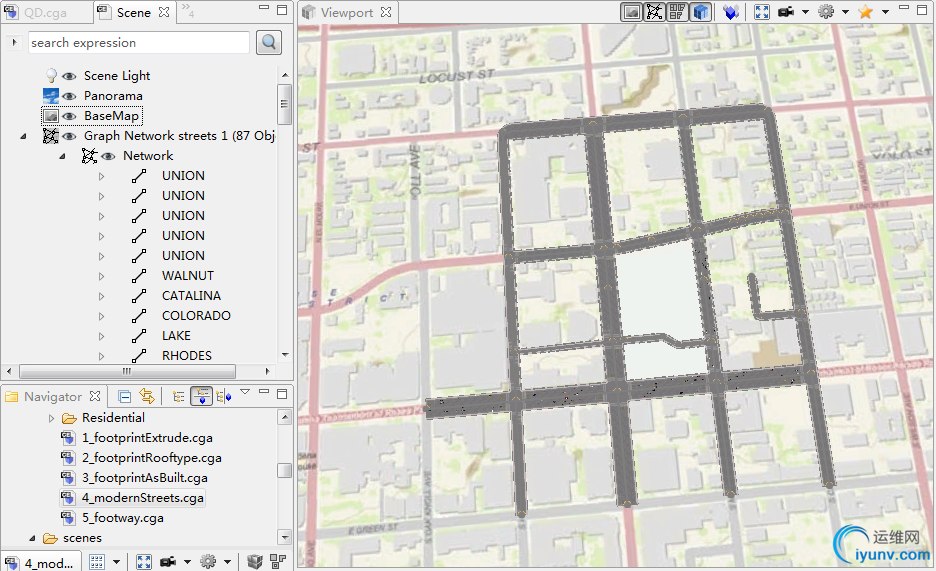Expand the WALNUT street node
Screen dimensions: 936x571
101,276
